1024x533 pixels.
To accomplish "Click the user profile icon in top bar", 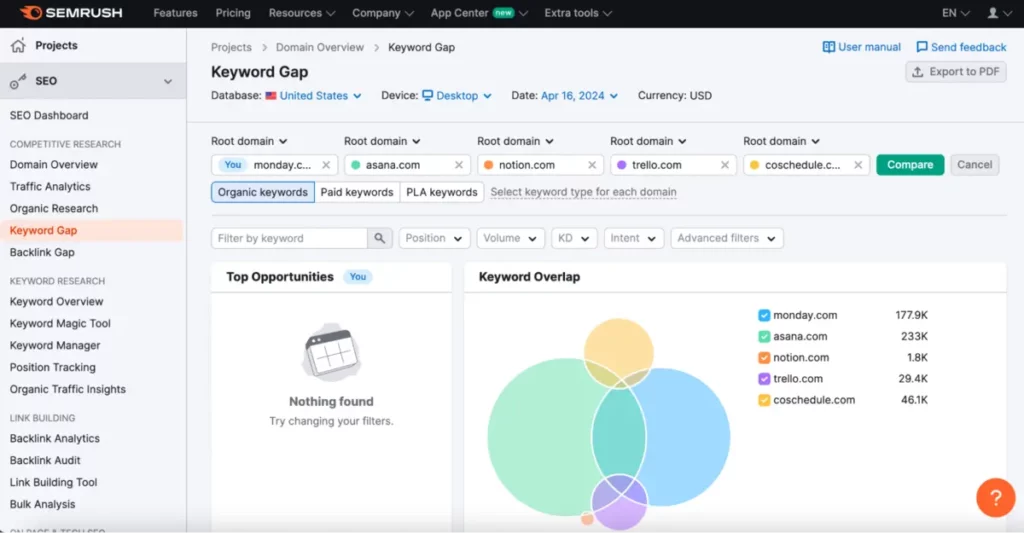I will (x=992, y=13).
